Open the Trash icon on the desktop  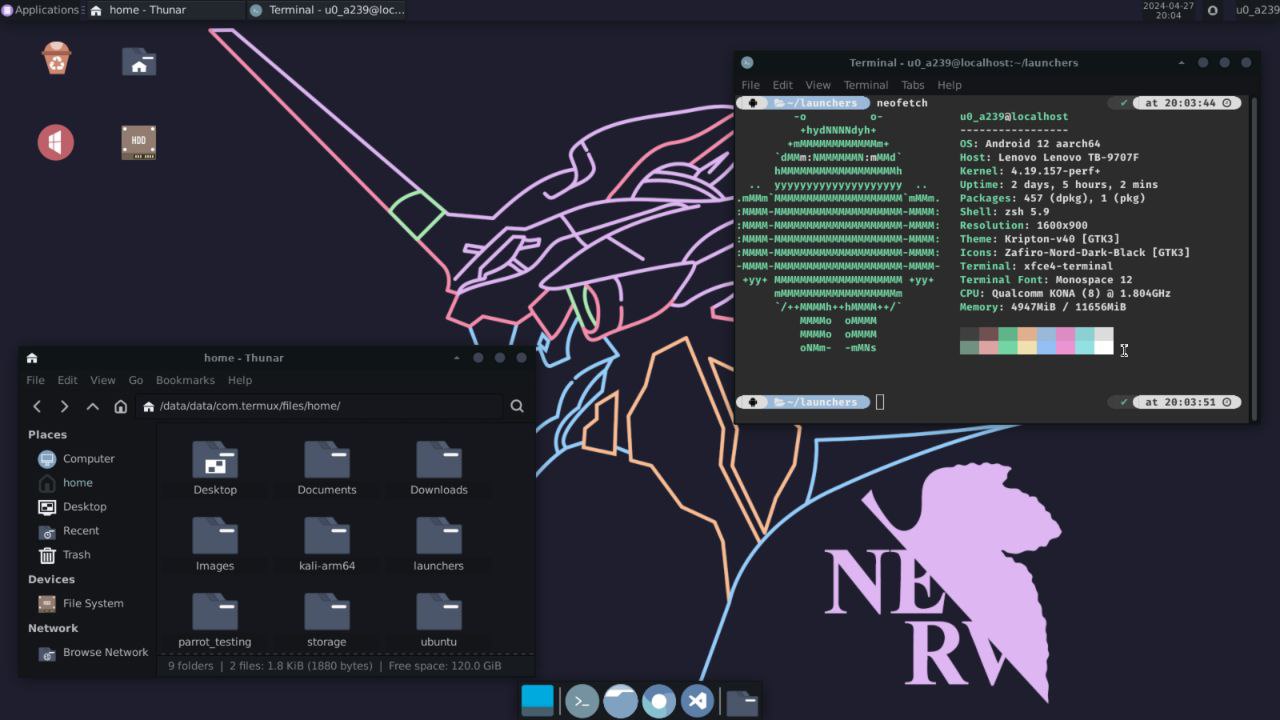57,58
